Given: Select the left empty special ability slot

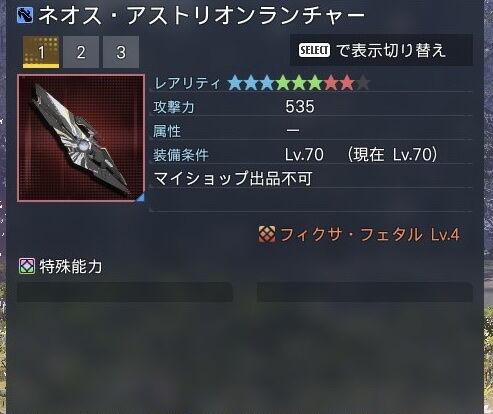Looking at the screenshot, I should (125, 292).
